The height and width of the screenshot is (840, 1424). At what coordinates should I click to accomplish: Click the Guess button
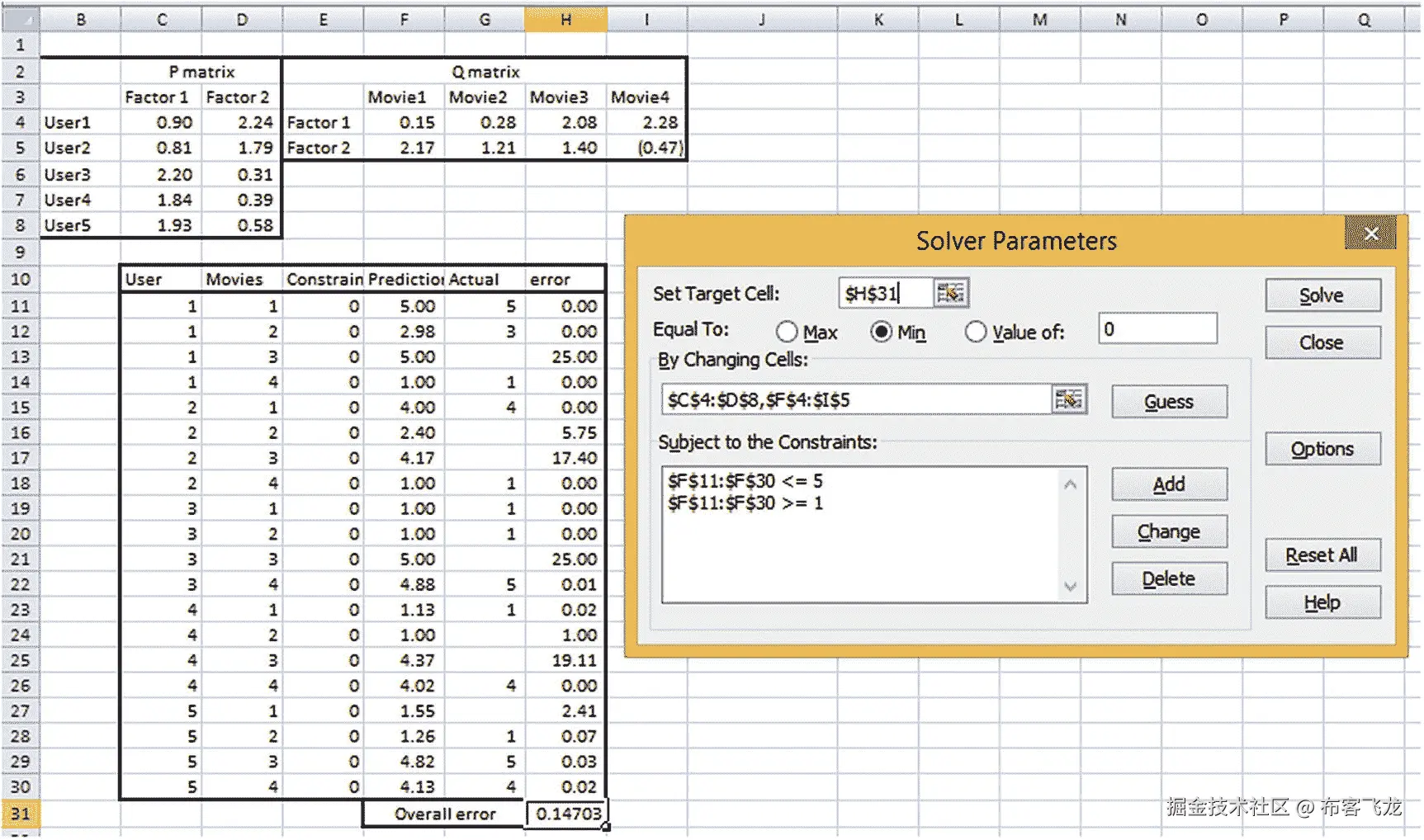pyautogui.click(x=1169, y=402)
